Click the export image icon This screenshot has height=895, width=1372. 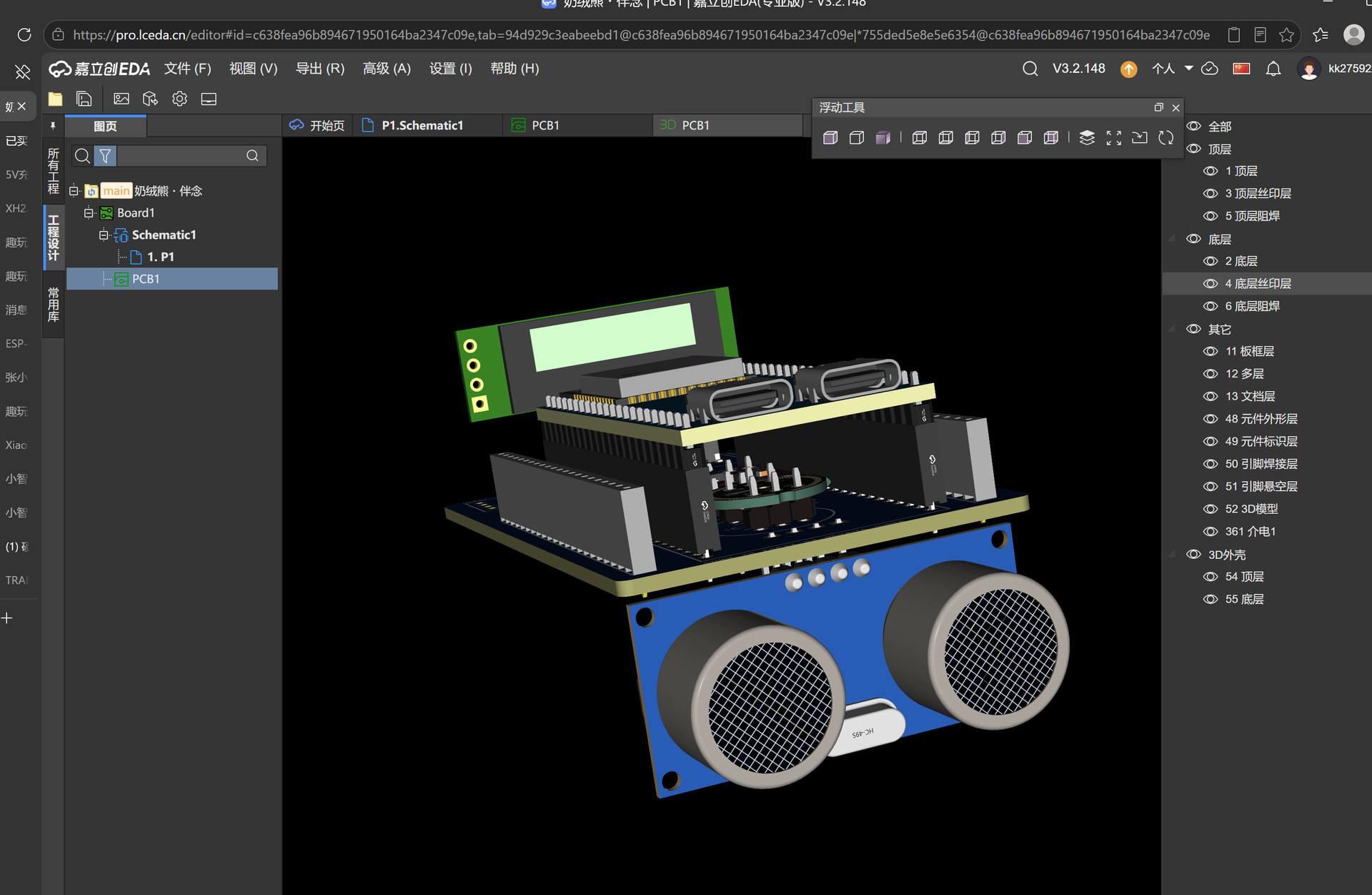point(121,99)
